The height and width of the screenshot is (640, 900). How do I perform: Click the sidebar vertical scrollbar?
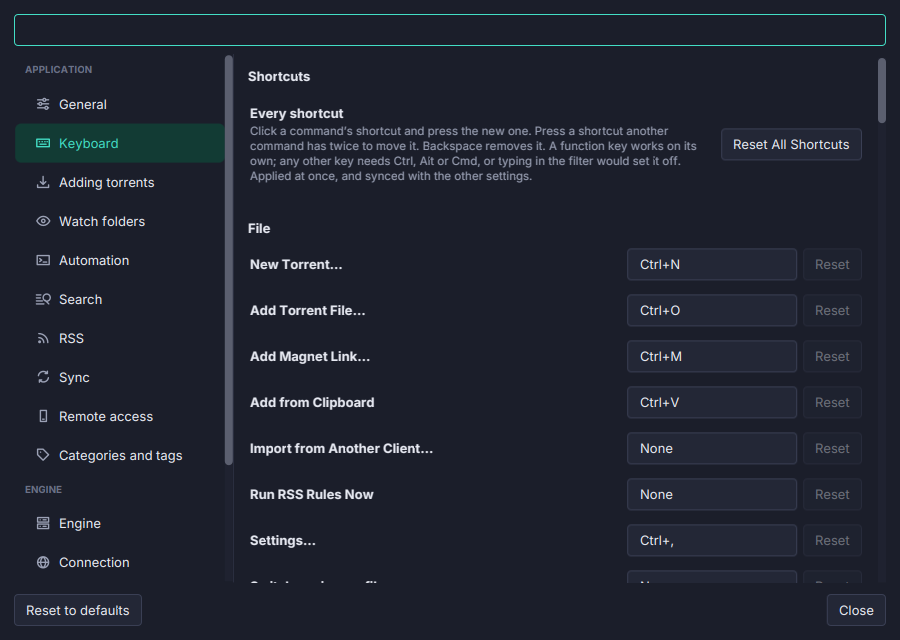228,260
